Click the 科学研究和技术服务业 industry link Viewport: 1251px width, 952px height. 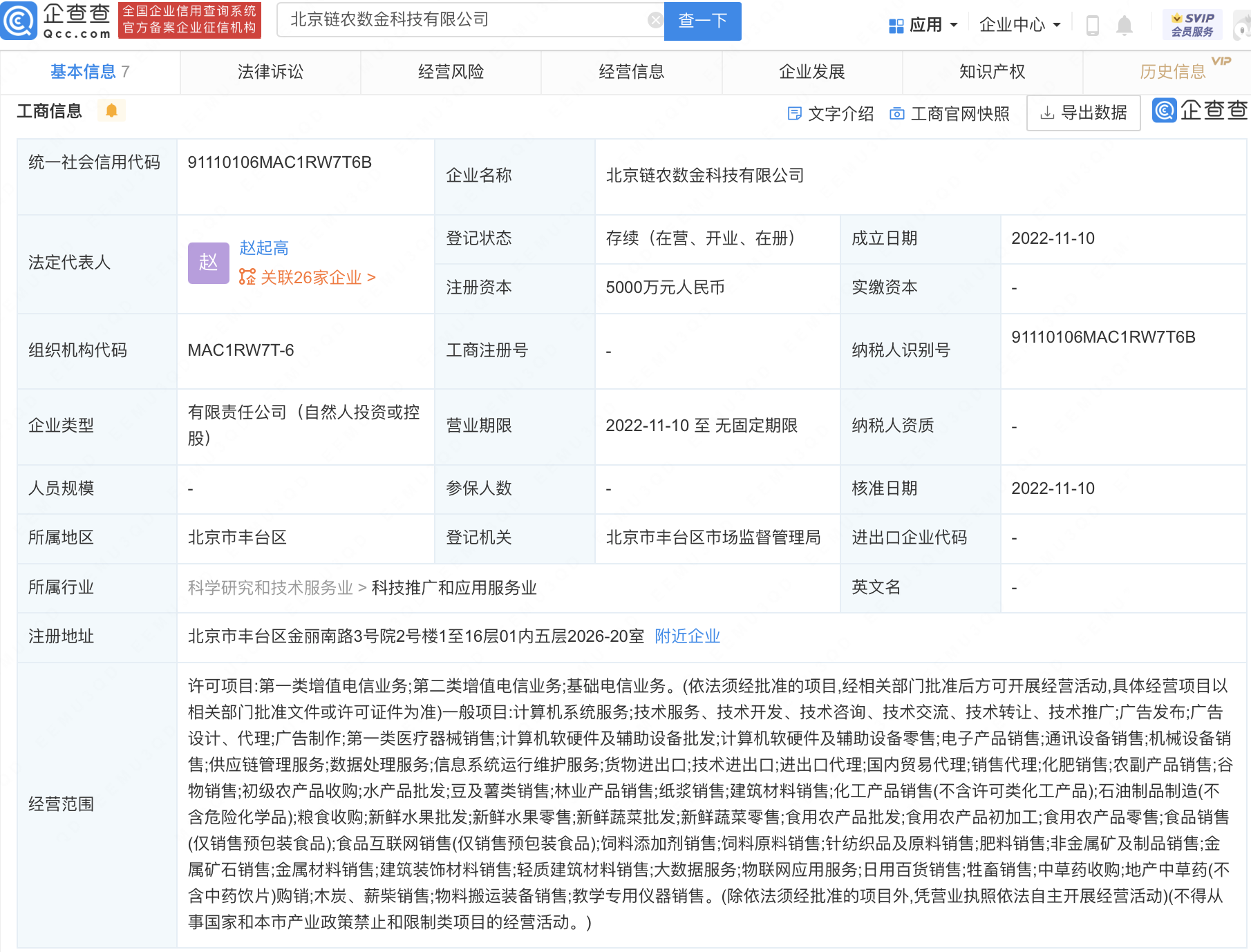pyautogui.click(x=270, y=588)
